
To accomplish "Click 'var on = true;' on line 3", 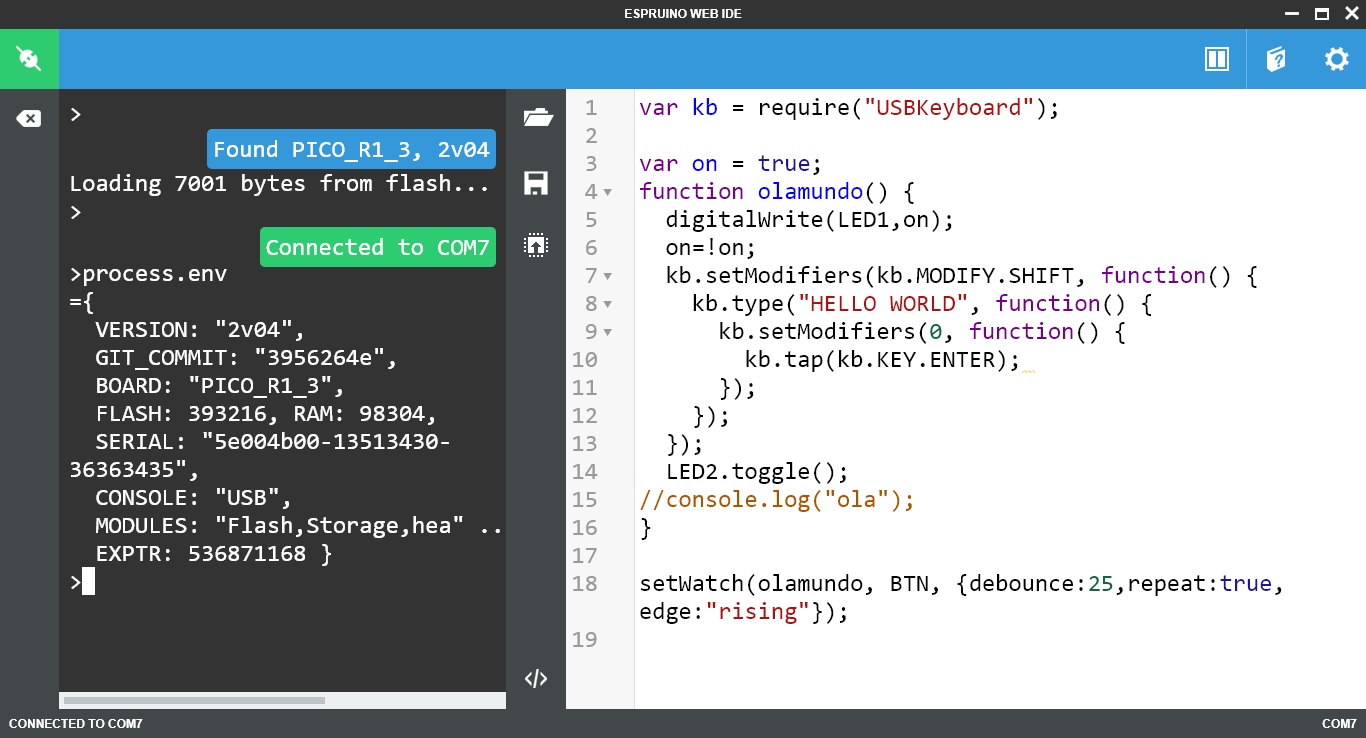I will tap(731, 164).
